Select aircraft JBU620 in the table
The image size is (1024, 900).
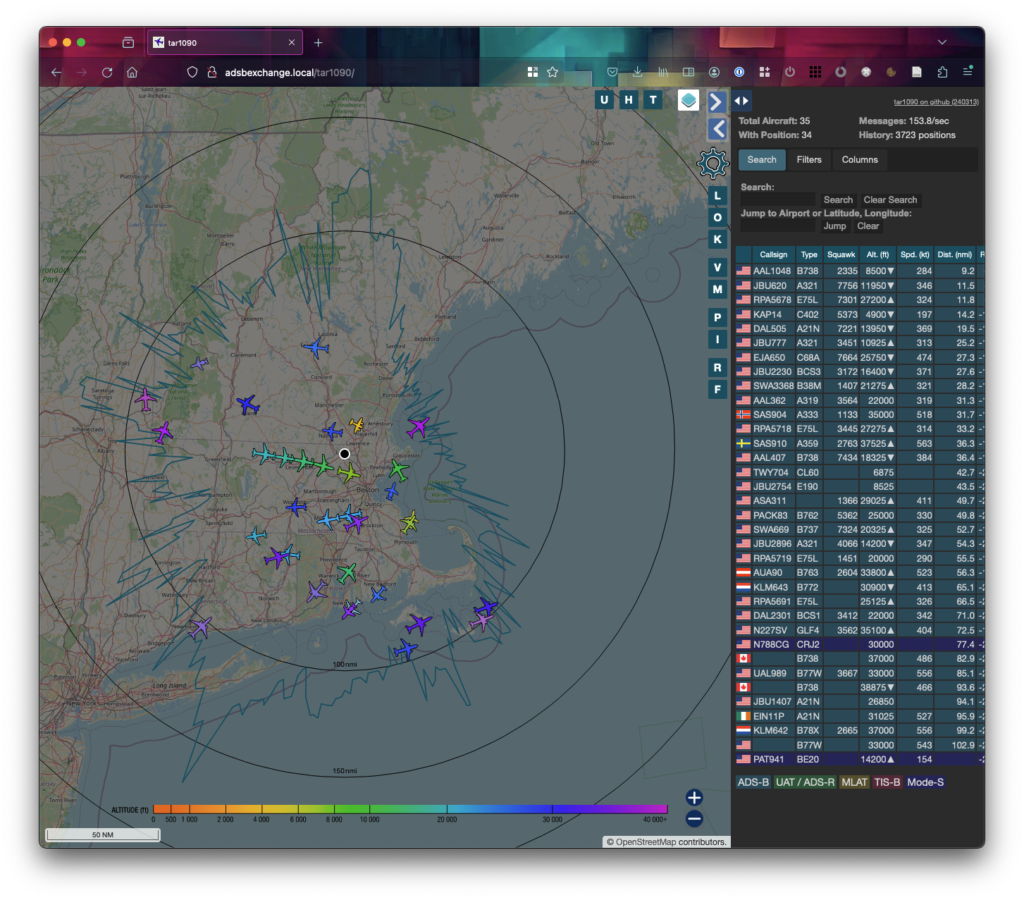coord(860,285)
